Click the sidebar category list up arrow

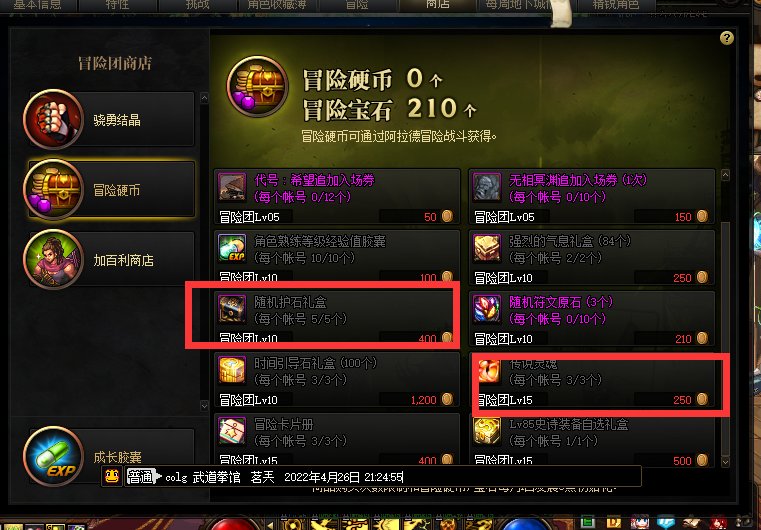point(204,98)
